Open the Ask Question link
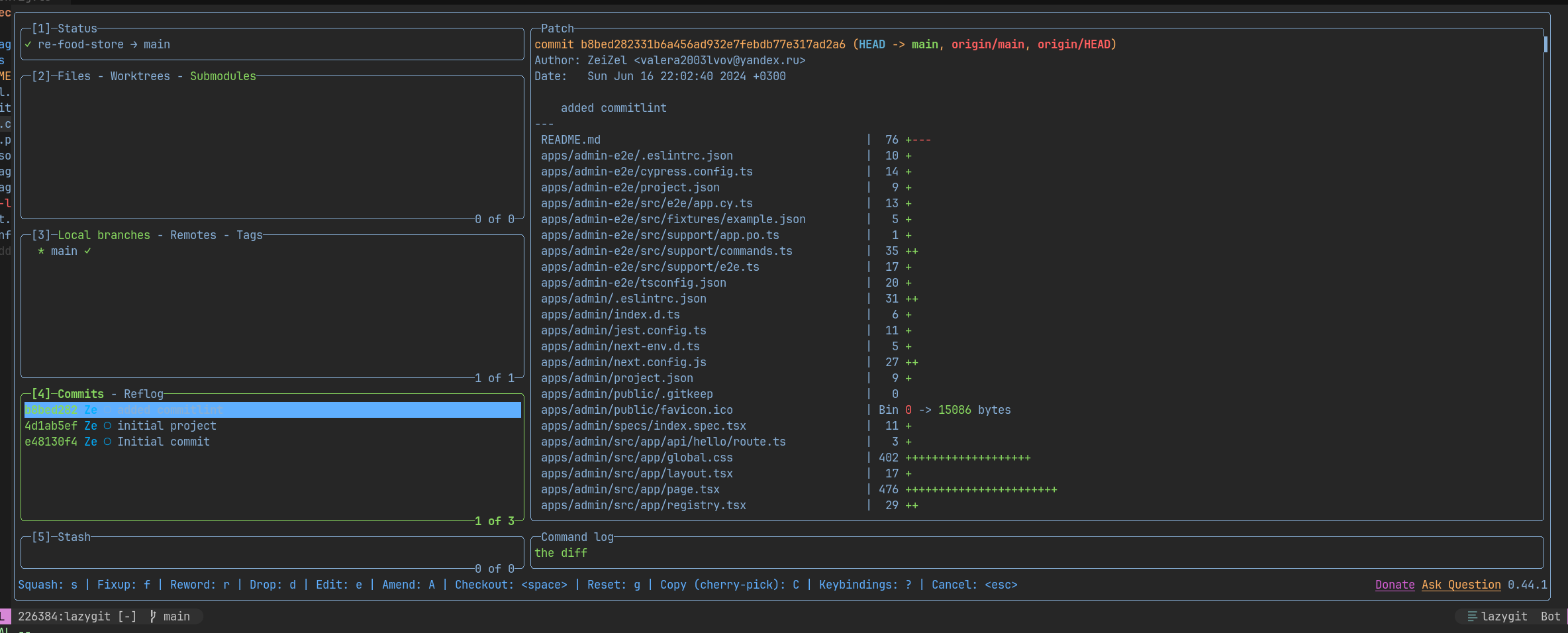1568x633 pixels. 1461,585
